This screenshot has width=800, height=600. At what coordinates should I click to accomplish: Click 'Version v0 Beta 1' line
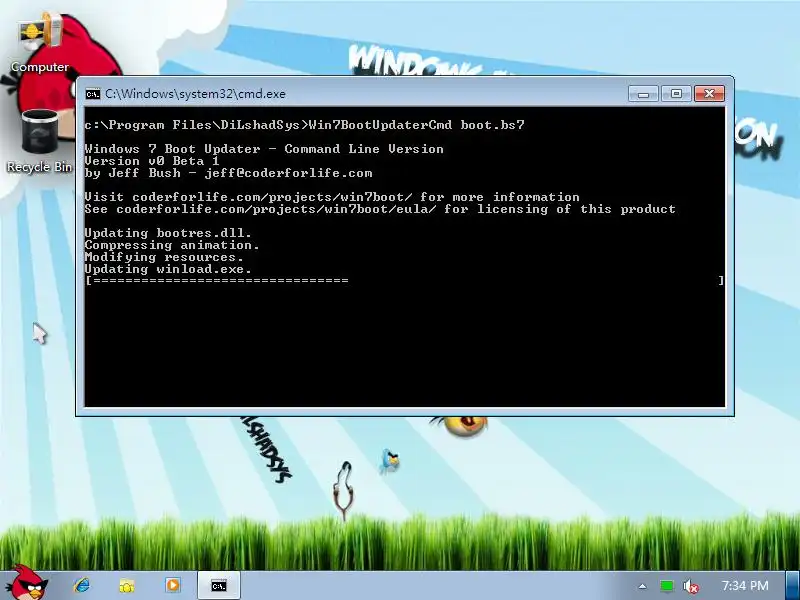(x=152, y=161)
